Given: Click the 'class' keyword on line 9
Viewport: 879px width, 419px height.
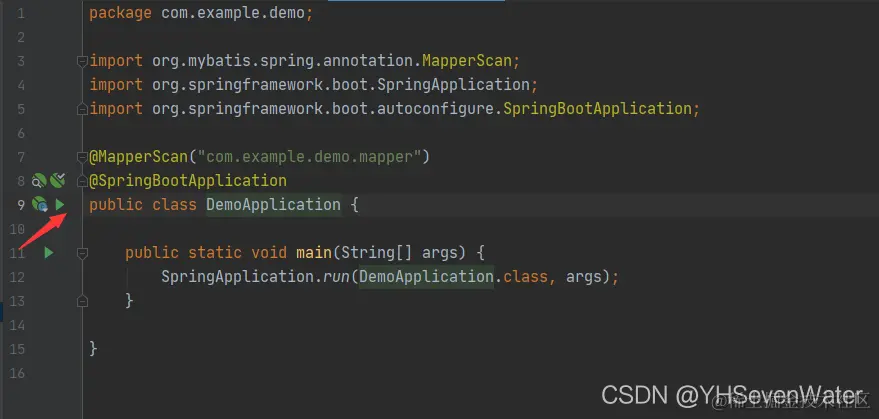Looking at the screenshot, I should pyautogui.click(x=174, y=205).
